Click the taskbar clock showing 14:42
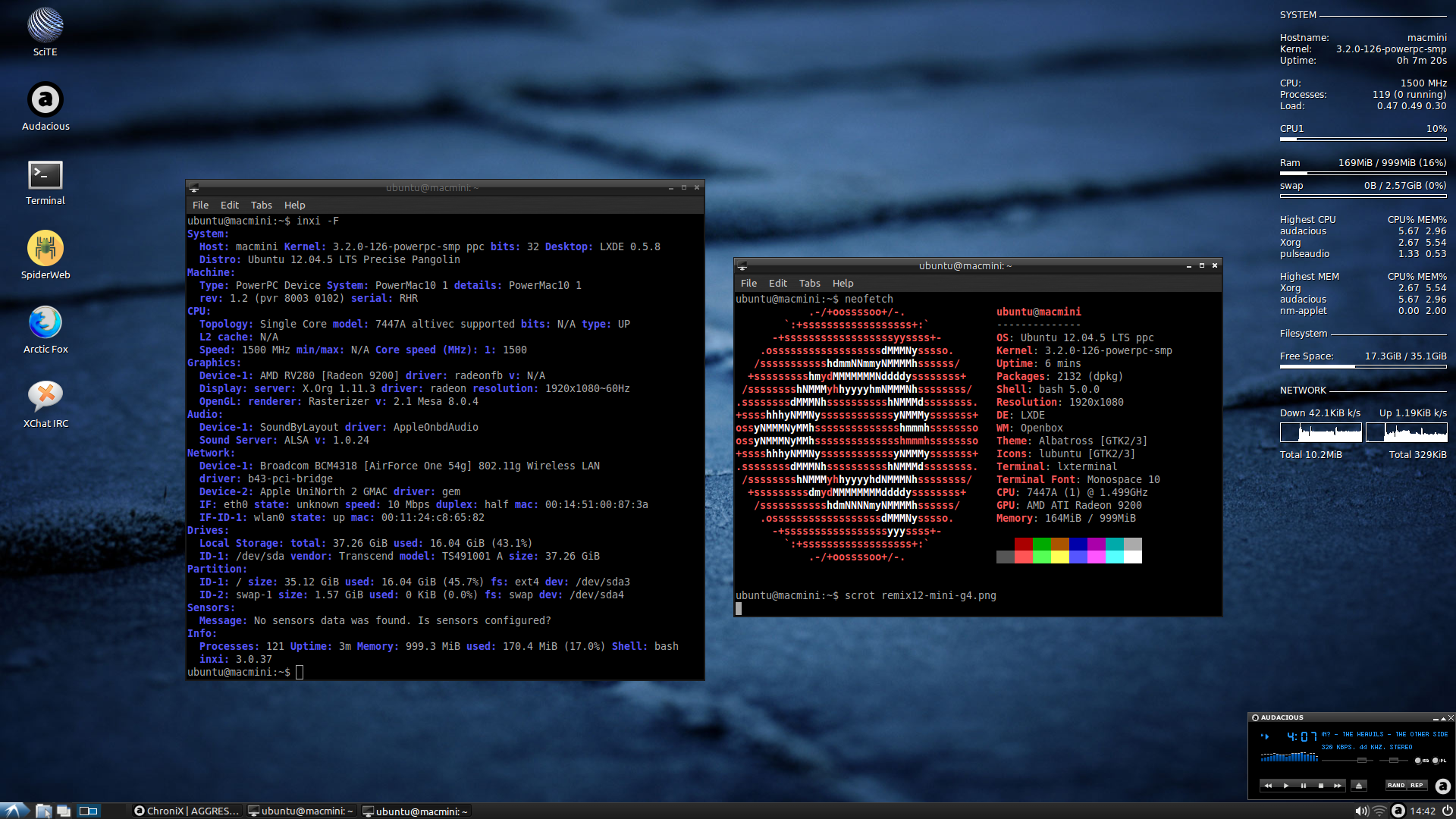Image resolution: width=1456 pixels, height=819 pixels. pyautogui.click(x=1423, y=811)
